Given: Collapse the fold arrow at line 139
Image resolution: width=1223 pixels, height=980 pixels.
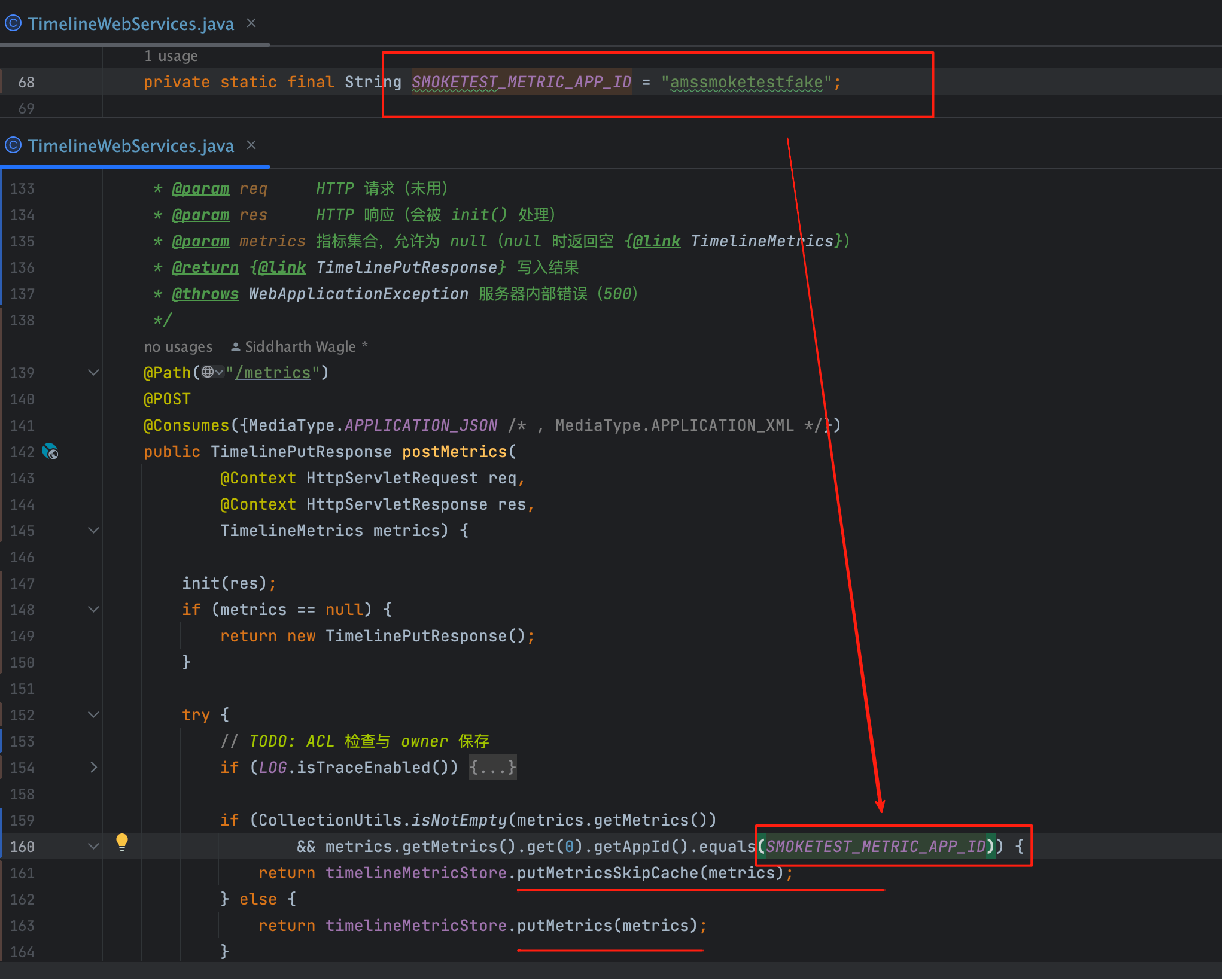Looking at the screenshot, I should coord(93,372).
